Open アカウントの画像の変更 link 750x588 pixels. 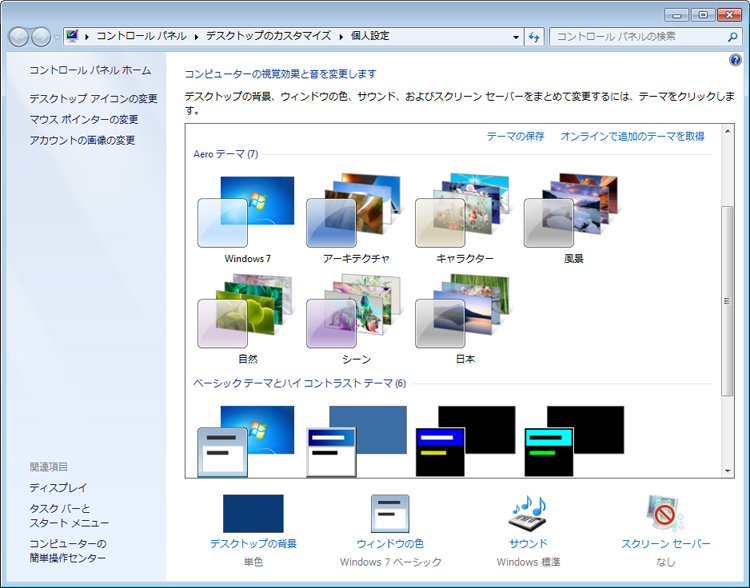click(x=82, y=140)
